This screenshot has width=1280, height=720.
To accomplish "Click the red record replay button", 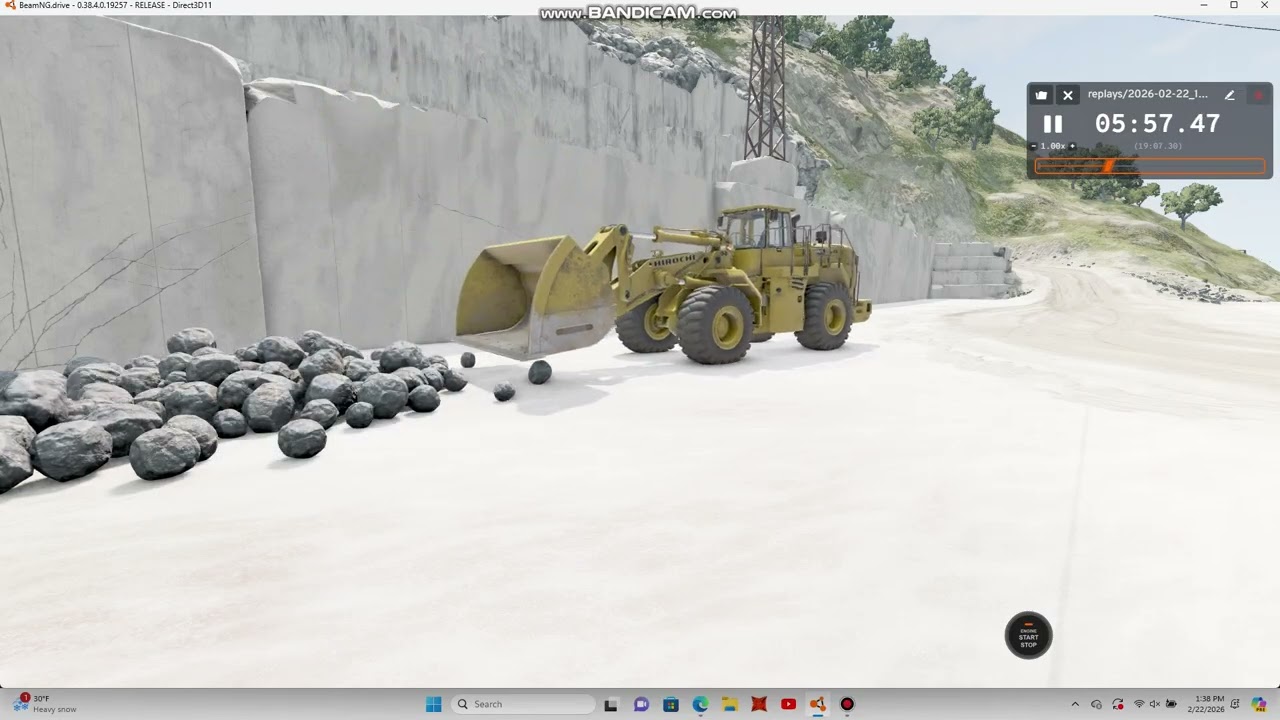I will [x=1258, y=95].
